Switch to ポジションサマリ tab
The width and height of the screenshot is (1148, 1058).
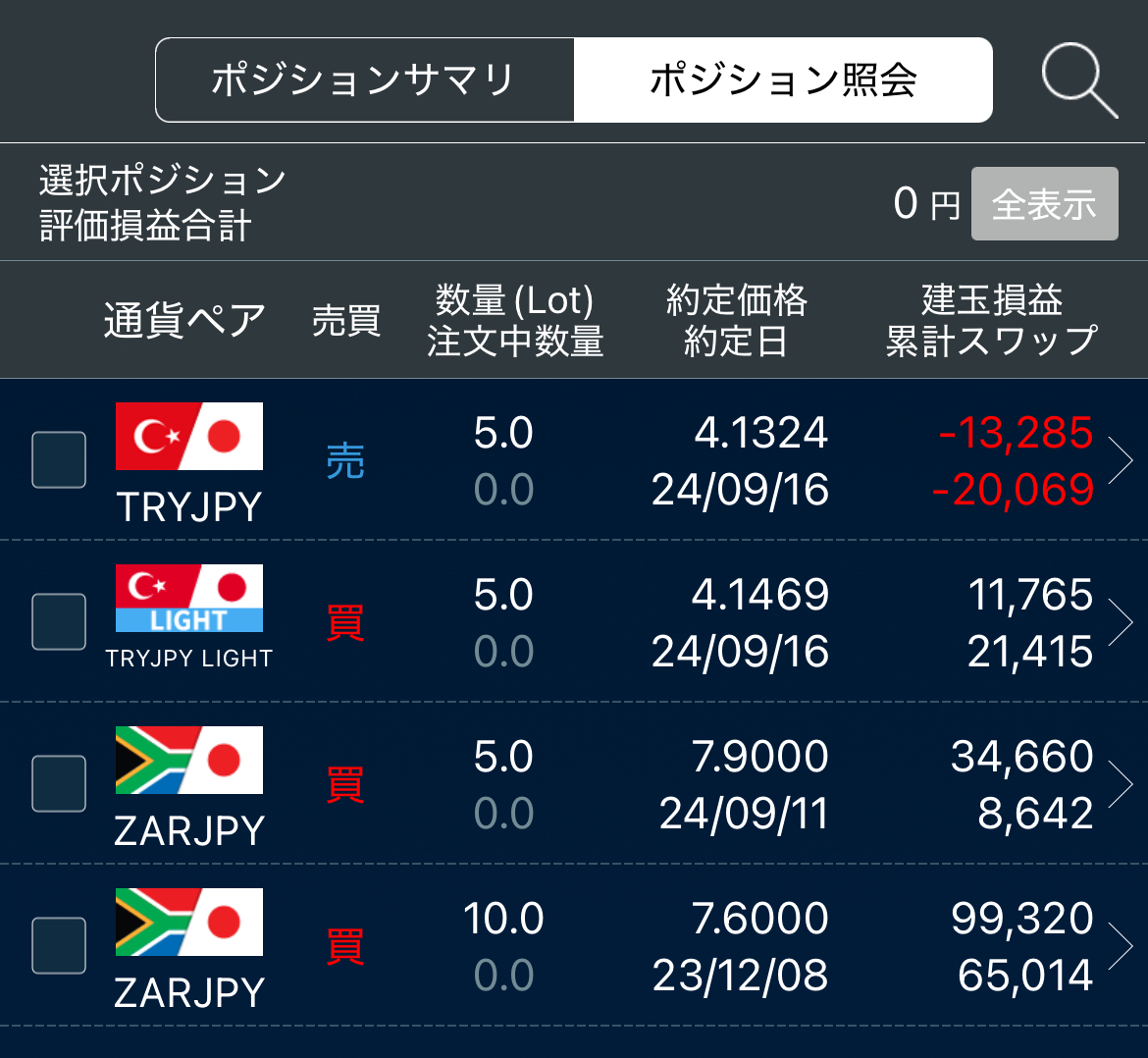[365, 79]
